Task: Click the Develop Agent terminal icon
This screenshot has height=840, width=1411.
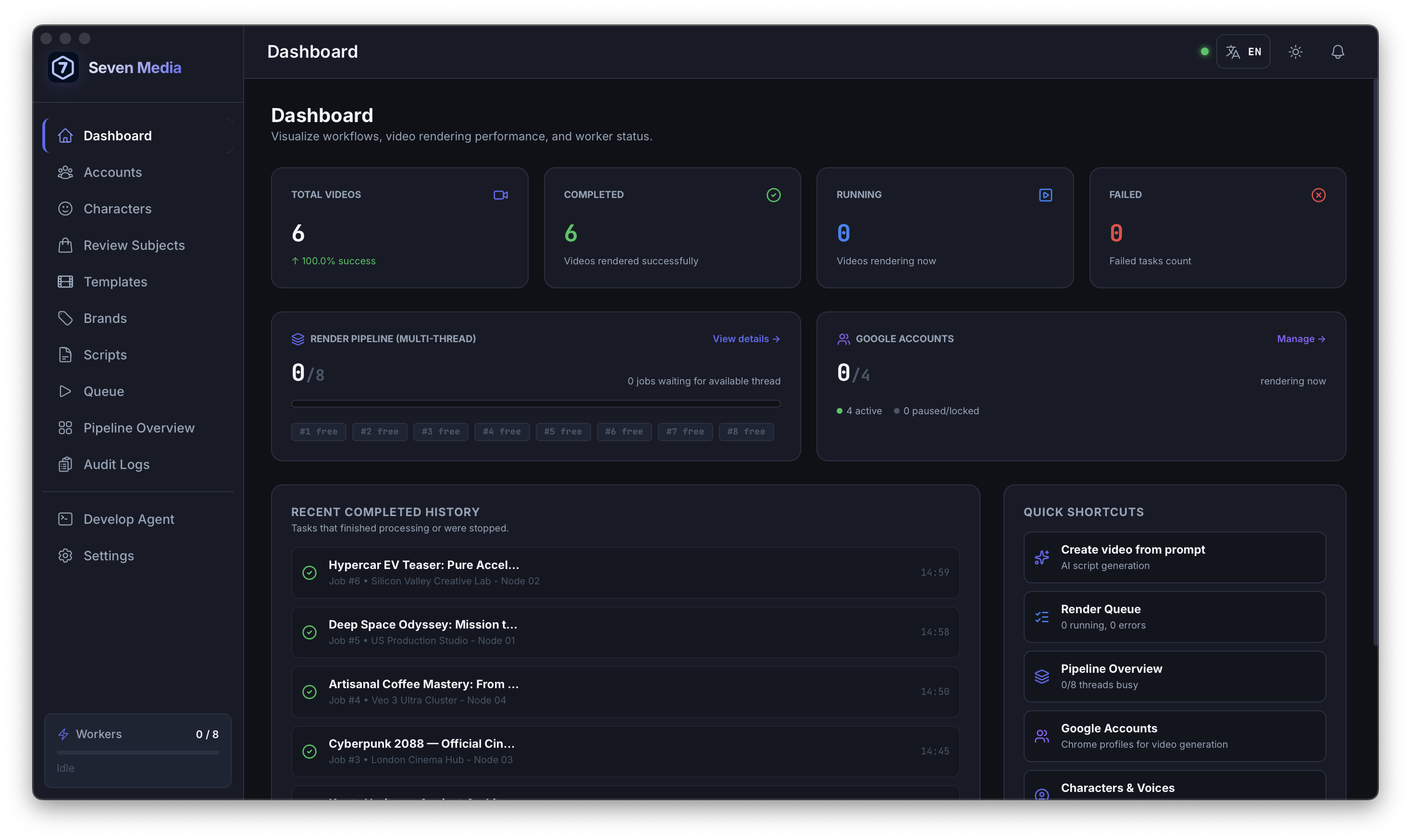Action: 65,519
